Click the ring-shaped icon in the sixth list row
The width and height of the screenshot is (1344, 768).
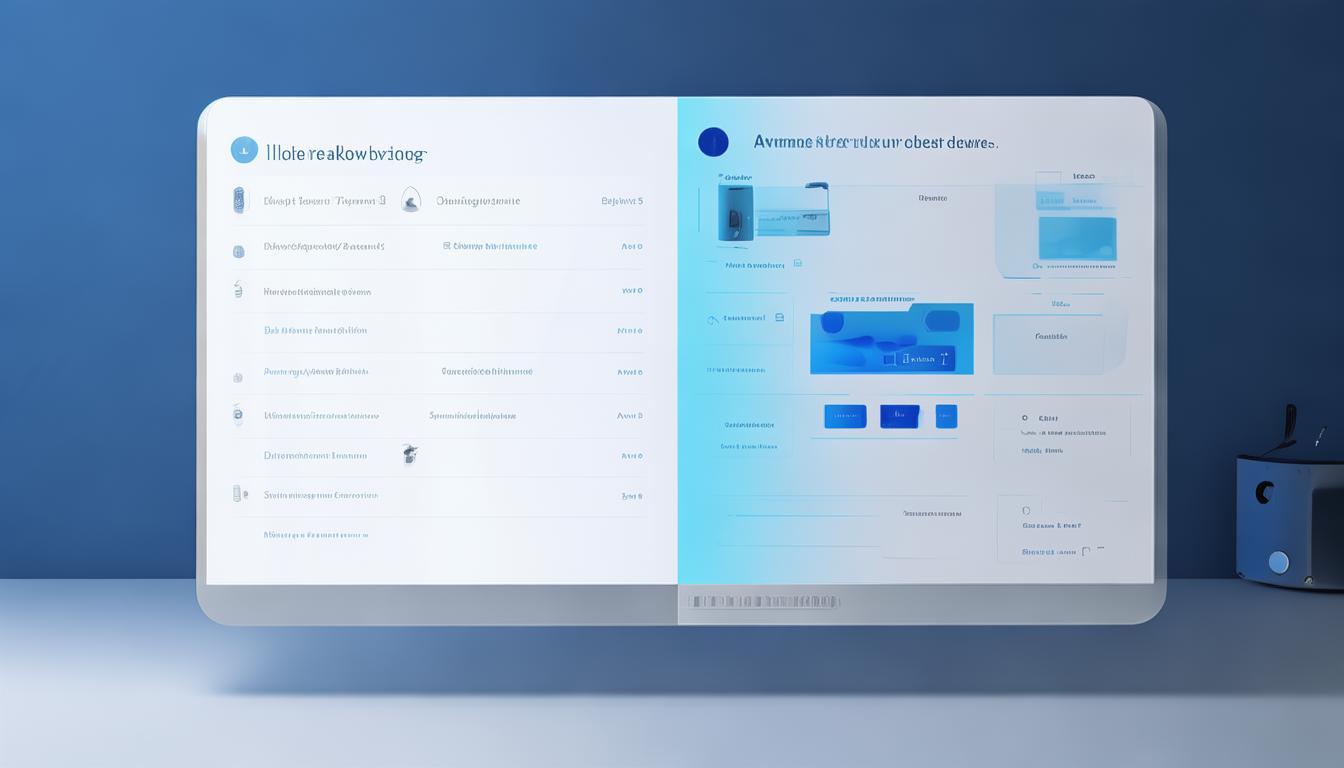click(x=237, y=413)
